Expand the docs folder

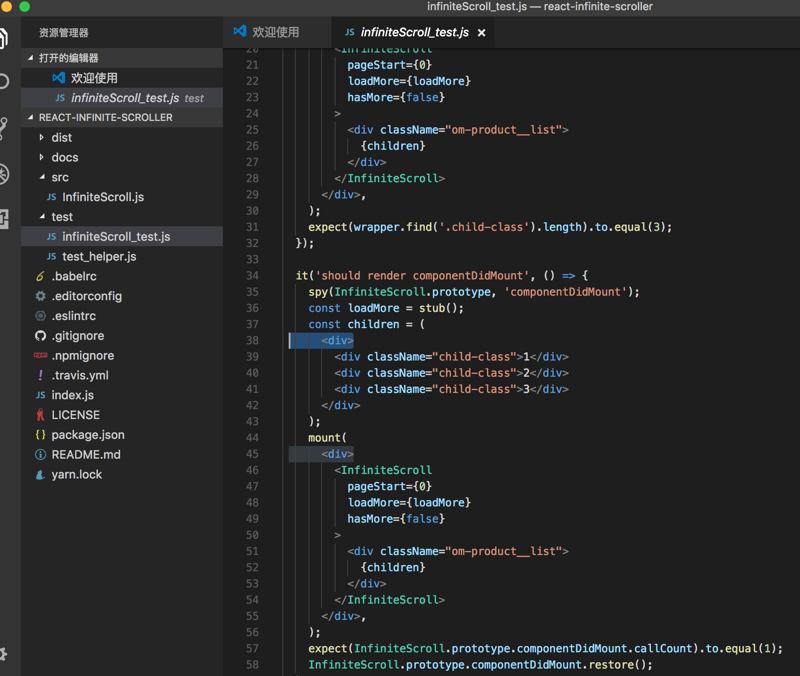pyautogui.click(x=64, y=157)
